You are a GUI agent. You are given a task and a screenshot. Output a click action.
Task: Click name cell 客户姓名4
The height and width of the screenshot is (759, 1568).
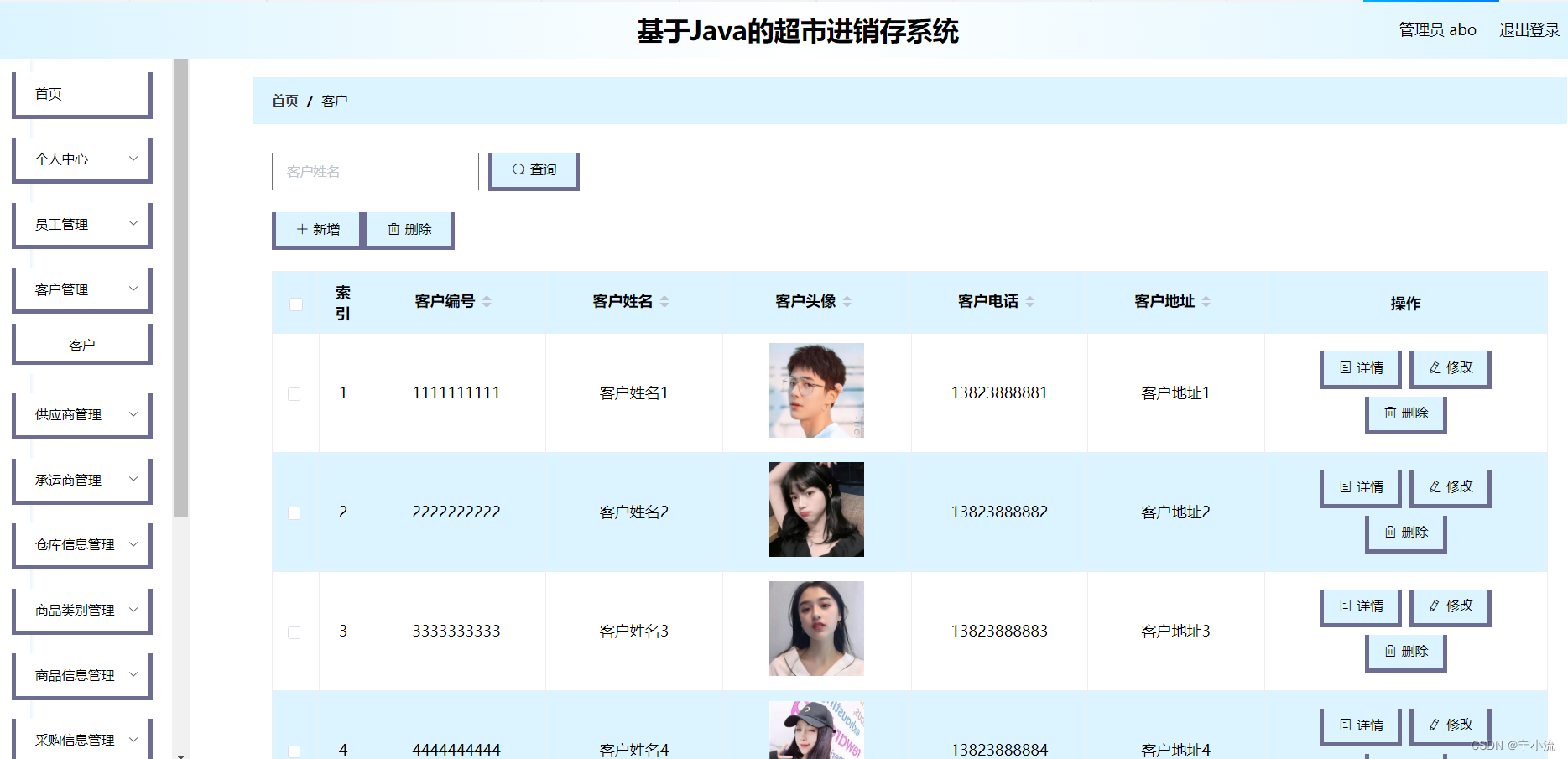coord(634,750)
